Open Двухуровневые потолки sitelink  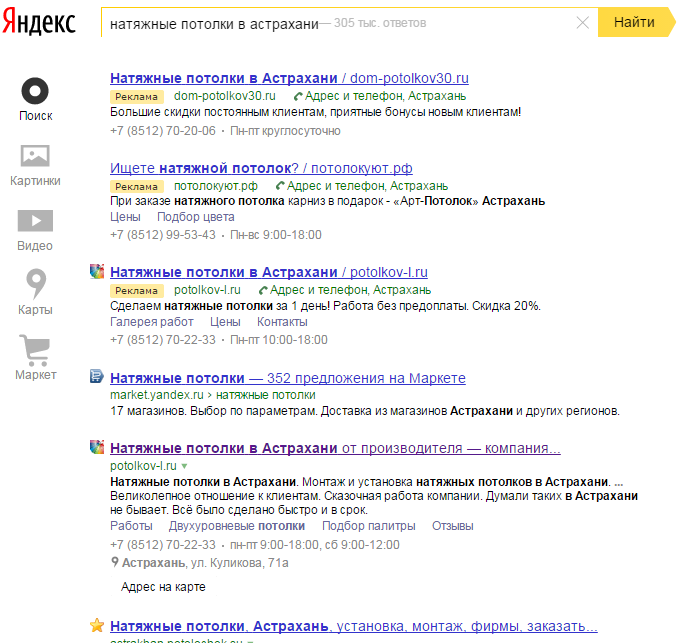[x=237, y=526]
